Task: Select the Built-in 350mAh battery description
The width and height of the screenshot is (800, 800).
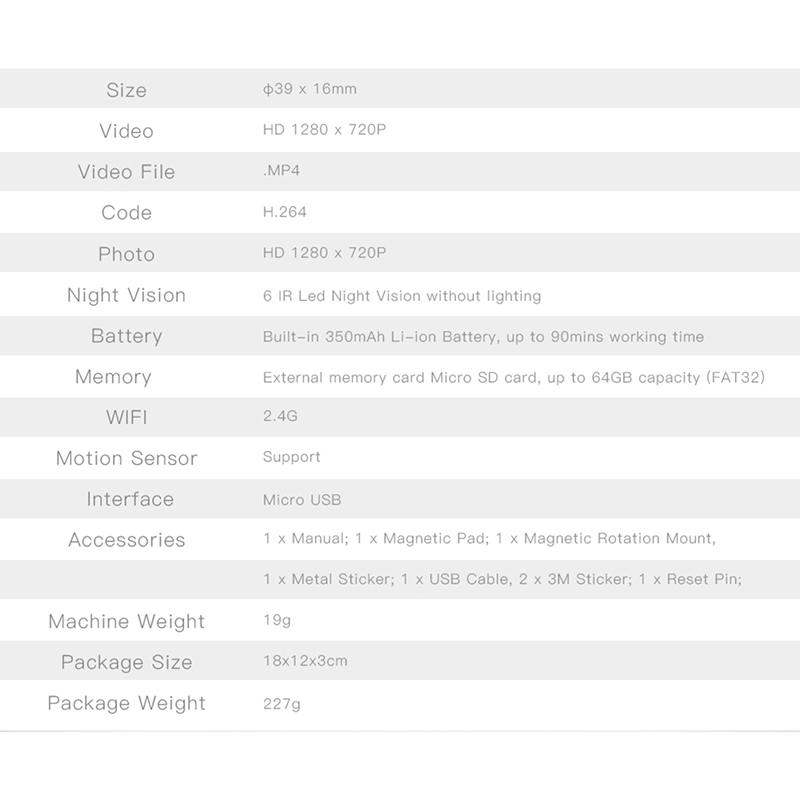Action: [x=483, y=336]
